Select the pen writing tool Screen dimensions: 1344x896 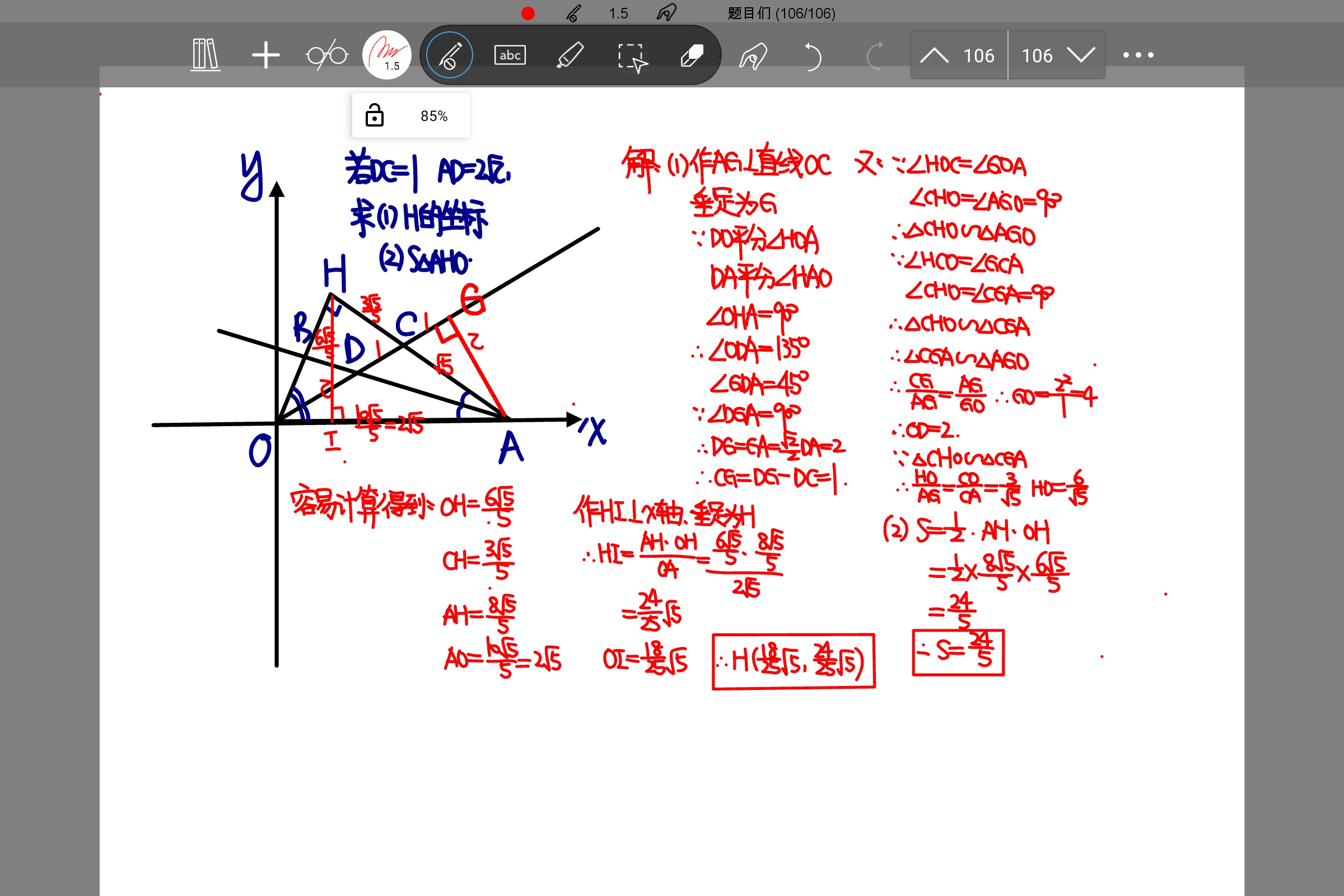pyautogui.click(x=450, y=55)
